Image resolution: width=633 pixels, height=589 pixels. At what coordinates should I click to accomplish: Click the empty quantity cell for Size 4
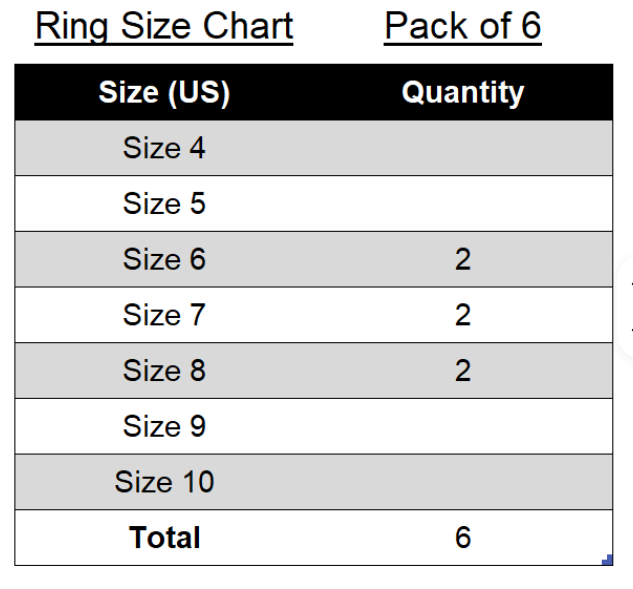(463, 148)
